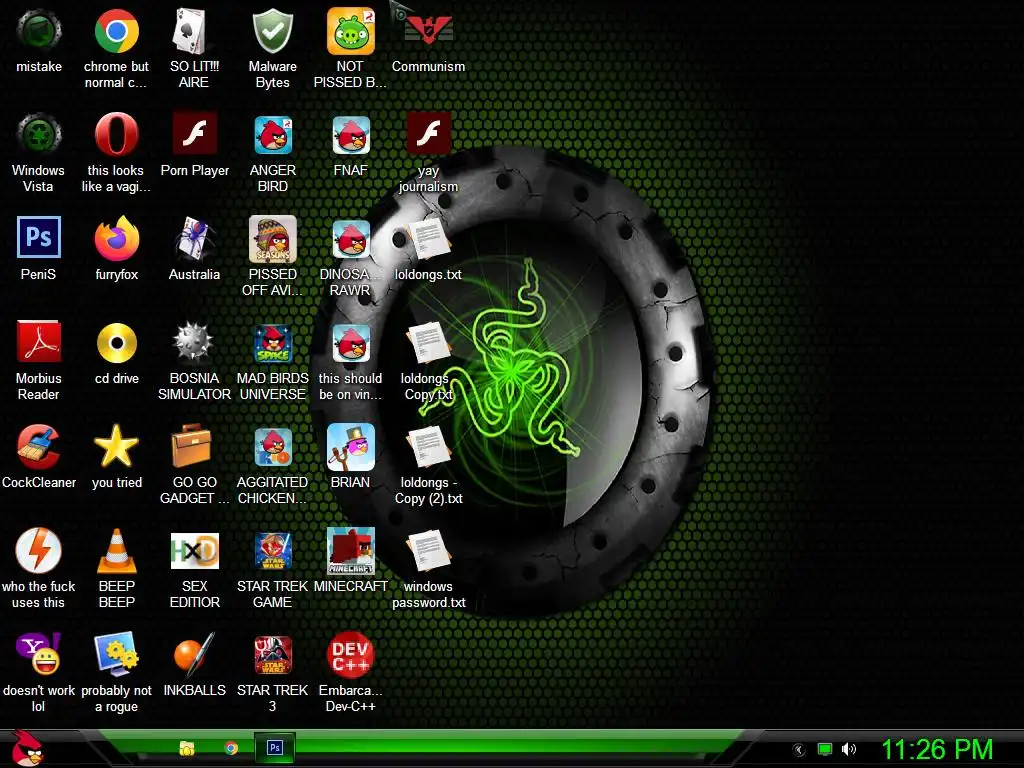Open 'loldongs - Copy.txt' file
The height and width of the screenshot is (768, 1024).
[428, 343]
